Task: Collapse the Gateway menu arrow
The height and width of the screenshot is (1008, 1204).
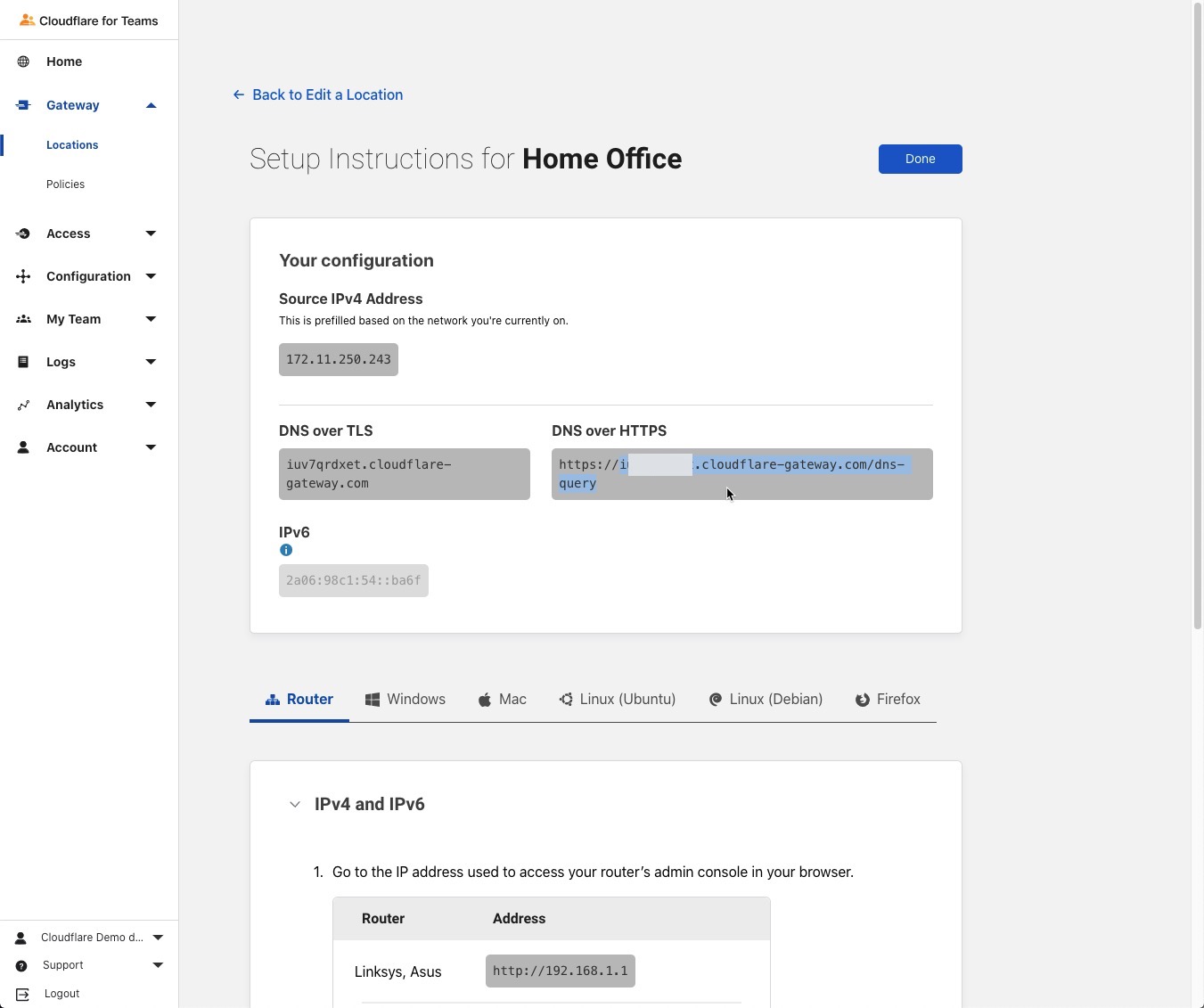Action: pos(151,105)
